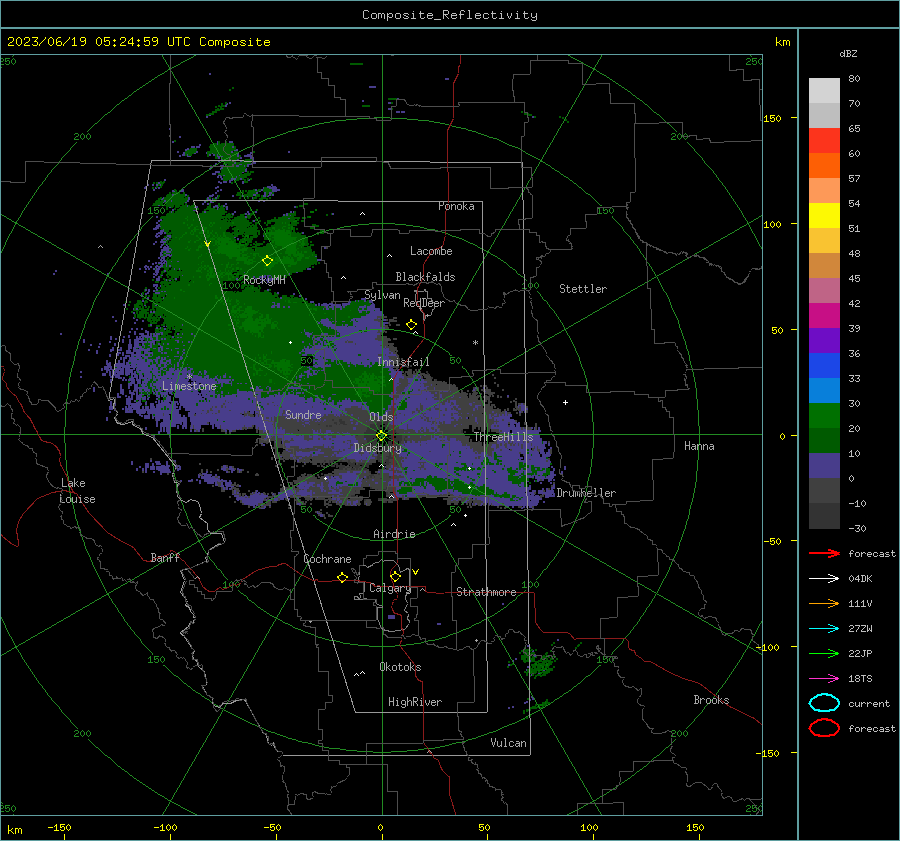Click the Banff city label
Viewport: 900px width, 841px height.
[x=165, y=557]
